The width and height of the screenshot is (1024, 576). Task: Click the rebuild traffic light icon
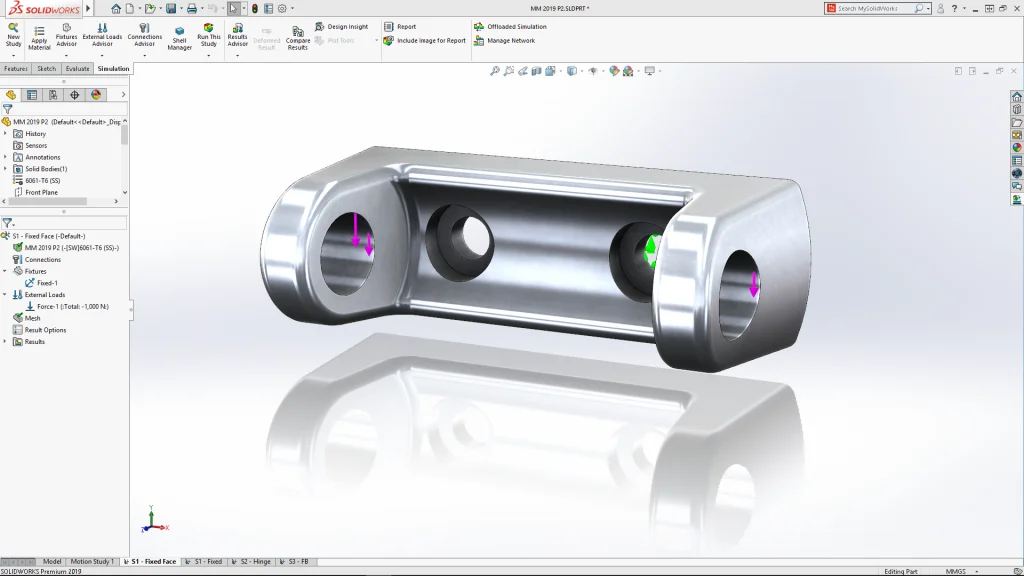click(254, 8)
